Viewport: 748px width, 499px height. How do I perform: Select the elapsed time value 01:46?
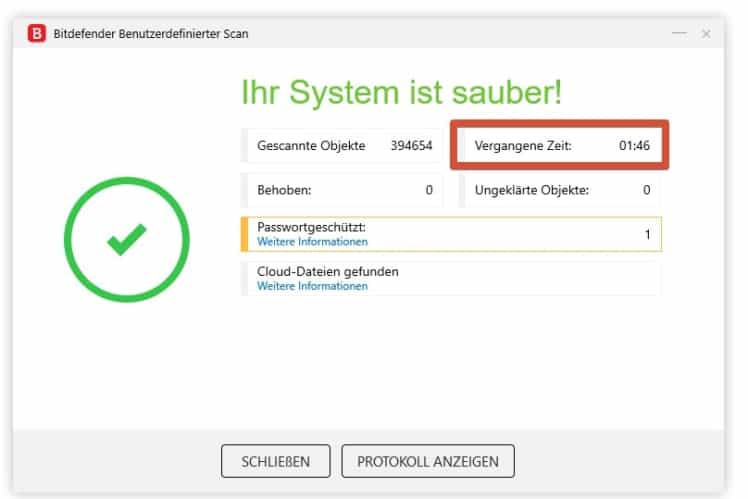click(634, 146)
